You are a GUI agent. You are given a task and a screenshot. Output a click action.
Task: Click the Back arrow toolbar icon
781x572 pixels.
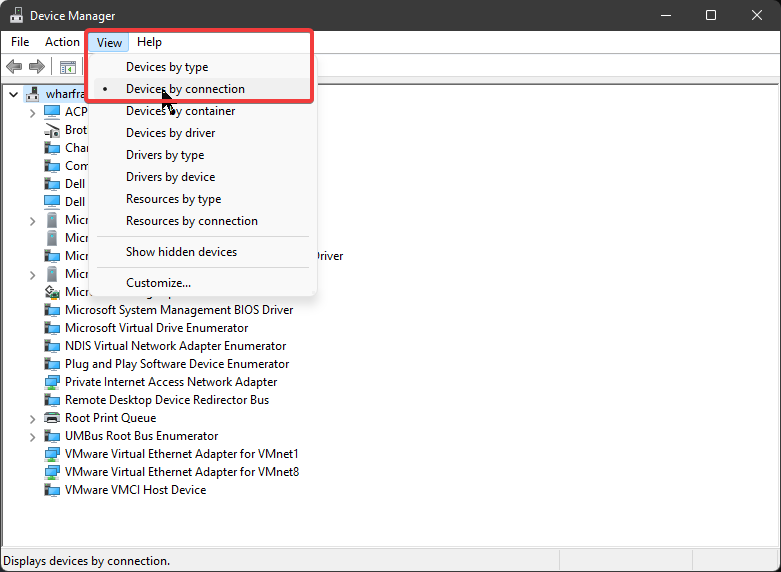pos(14,66)
